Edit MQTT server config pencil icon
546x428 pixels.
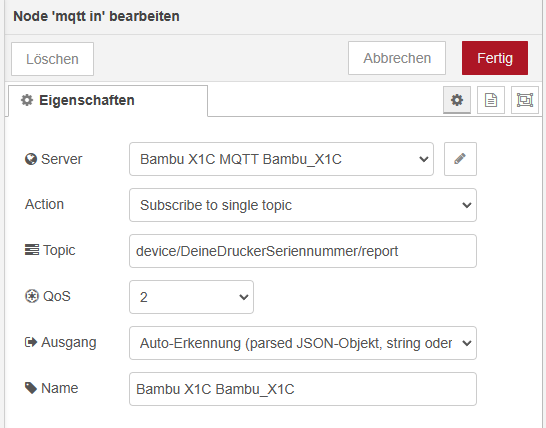460,159
